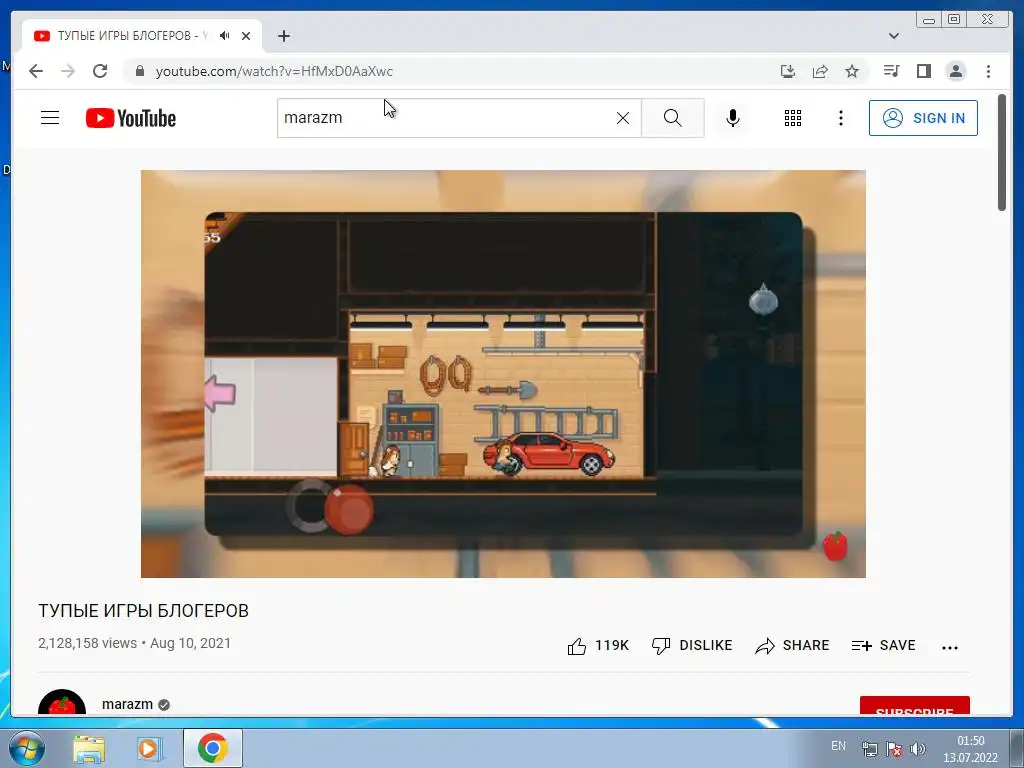The image size is (1024, 768).
Task: Open the EN language indicator
Action: 839,746
